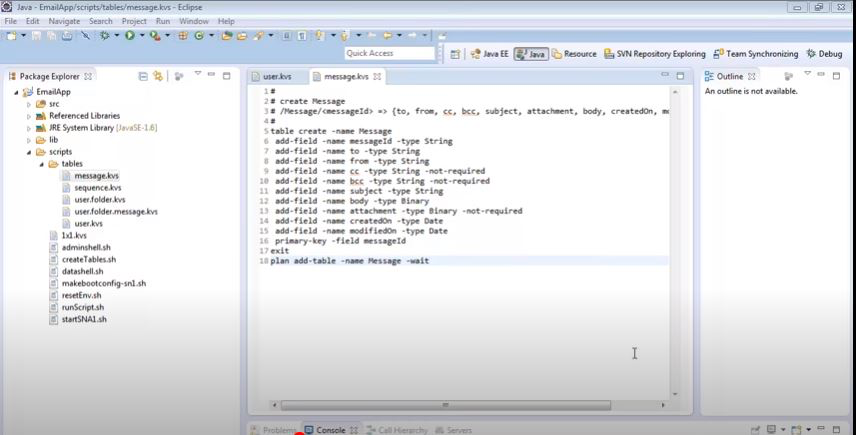Open the Window menu
This screenshot has width=856, height=435.
(x=194, y=21)
